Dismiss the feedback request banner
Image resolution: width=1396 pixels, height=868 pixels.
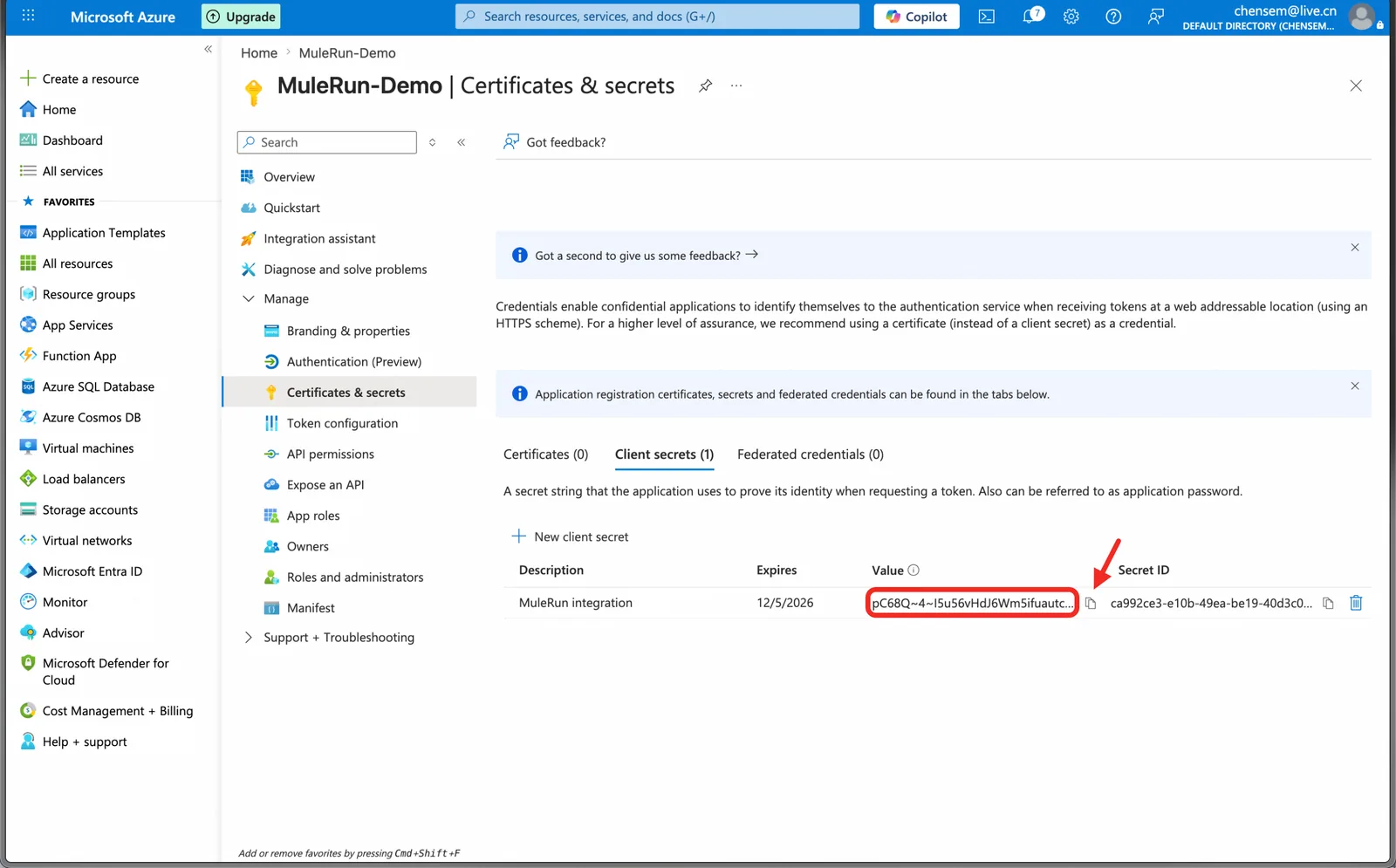[x=1355, y=248]
